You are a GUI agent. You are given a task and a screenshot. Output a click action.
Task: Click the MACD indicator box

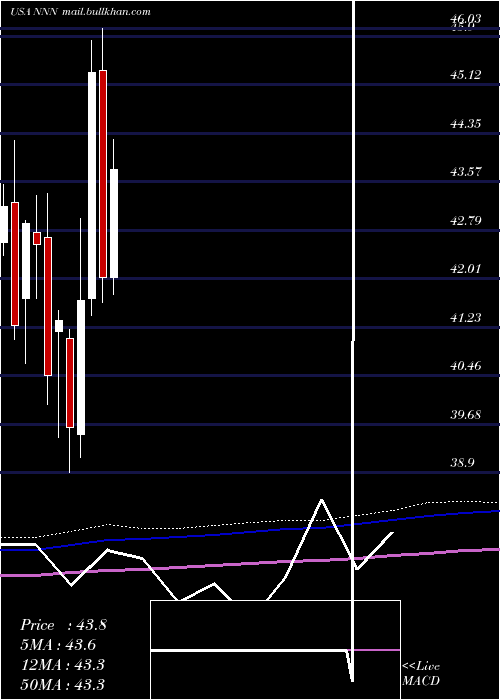click(275, 650)
